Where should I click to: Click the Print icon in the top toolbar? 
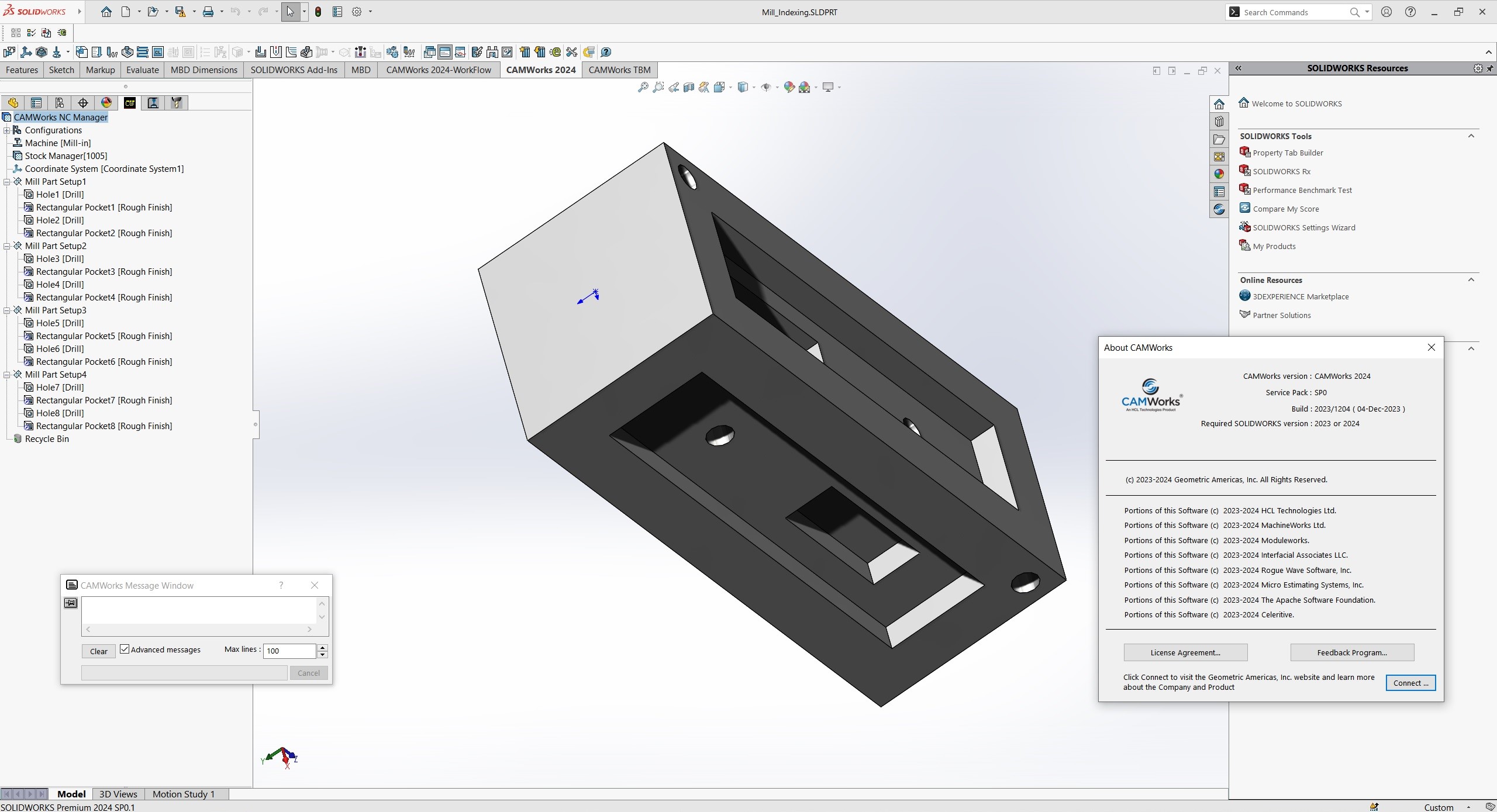pos(208,12)
